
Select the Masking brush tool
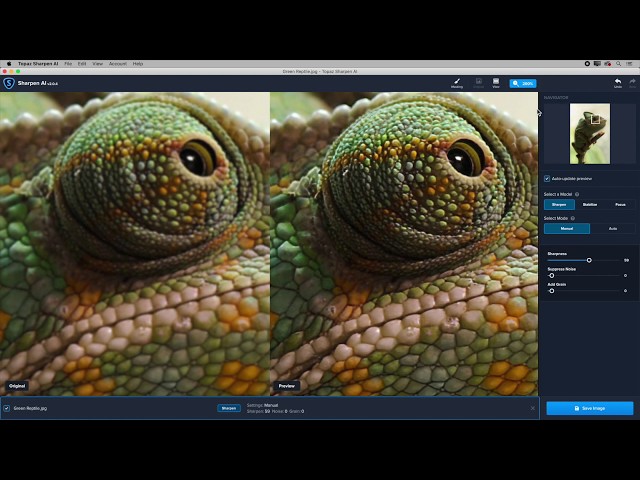pyautogui.click(x=457, y=83)
